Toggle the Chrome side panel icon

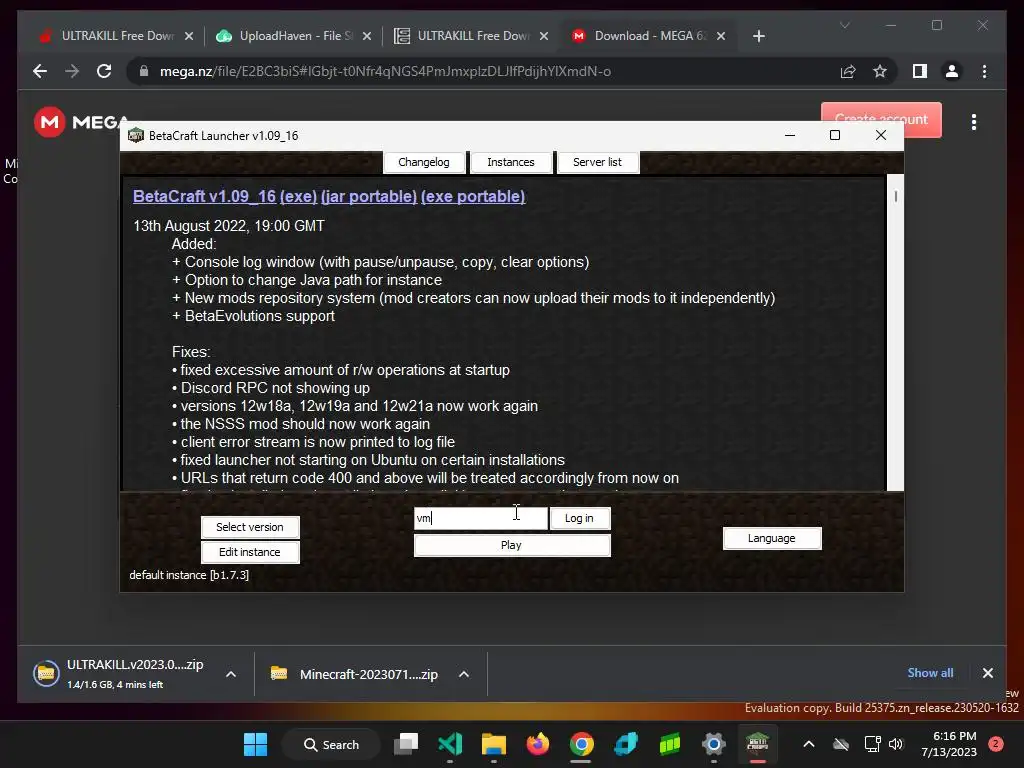pyautogui.click(x=920, y=71)
